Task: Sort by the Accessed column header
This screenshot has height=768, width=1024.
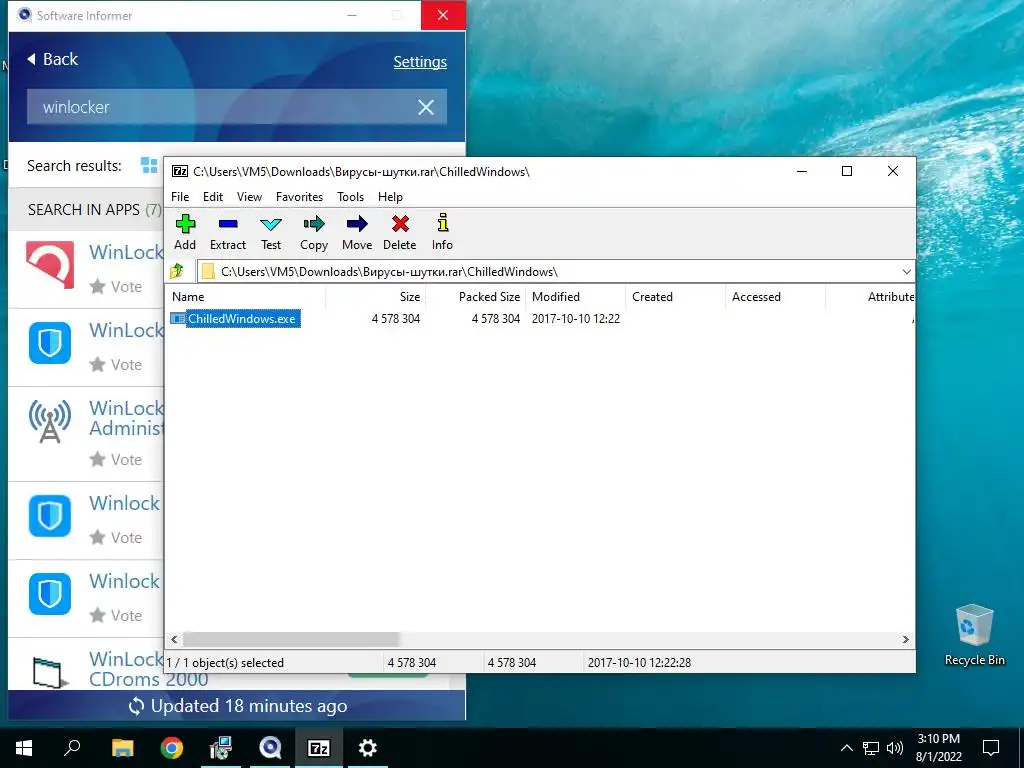Action: tap(776, 296)
